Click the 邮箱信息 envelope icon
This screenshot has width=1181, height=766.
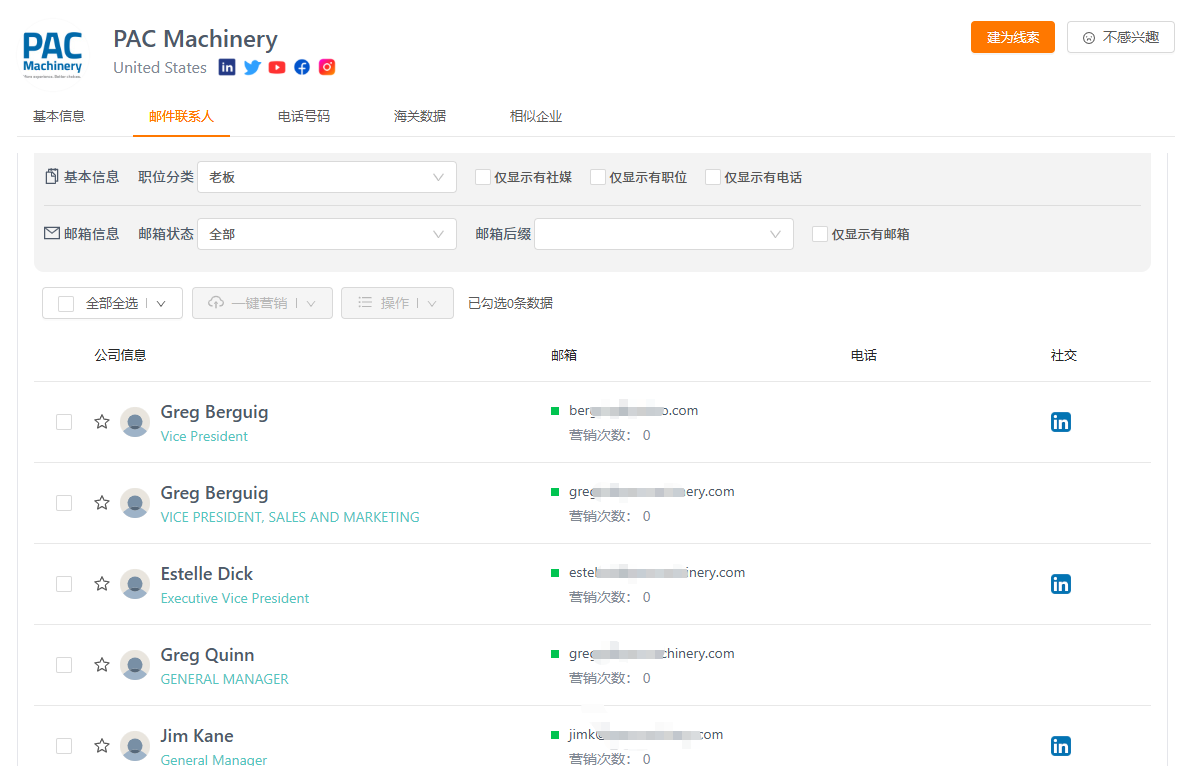click(51, 233)
